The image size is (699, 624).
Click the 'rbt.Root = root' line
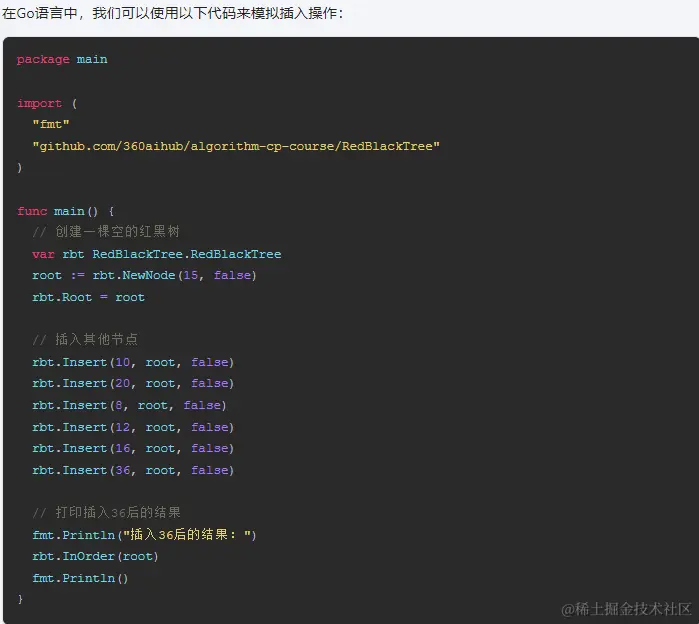click(x=88, y=297)
